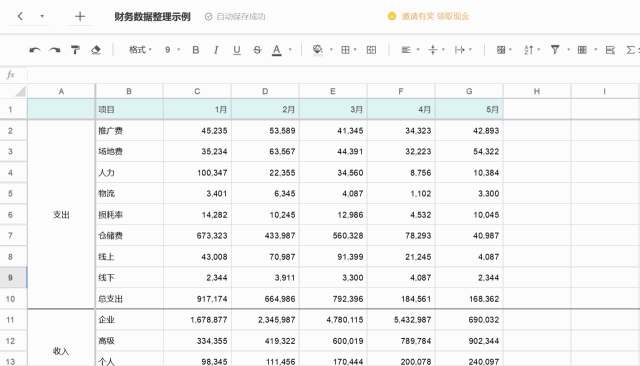This screenshot has height=366, width=640.
Task: Open the filter funnel dropdown arrow
Action: coord(569,50)
